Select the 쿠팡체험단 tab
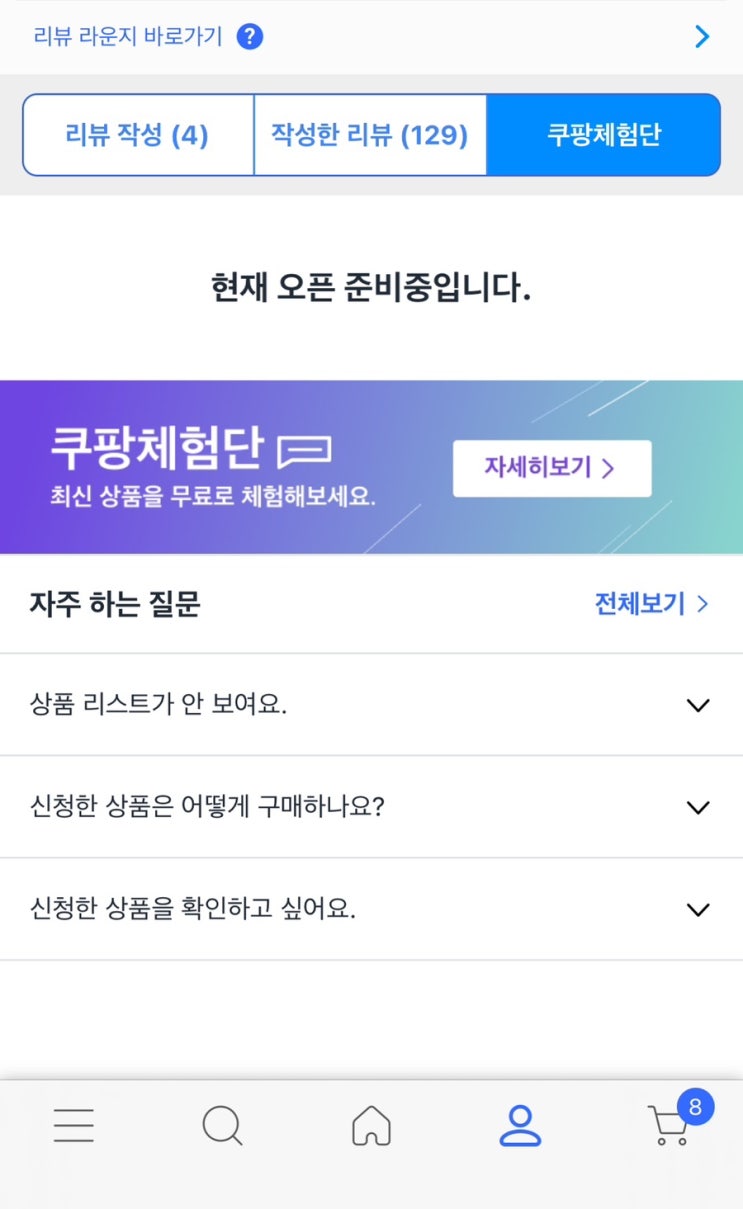 (x=604, y=135)
